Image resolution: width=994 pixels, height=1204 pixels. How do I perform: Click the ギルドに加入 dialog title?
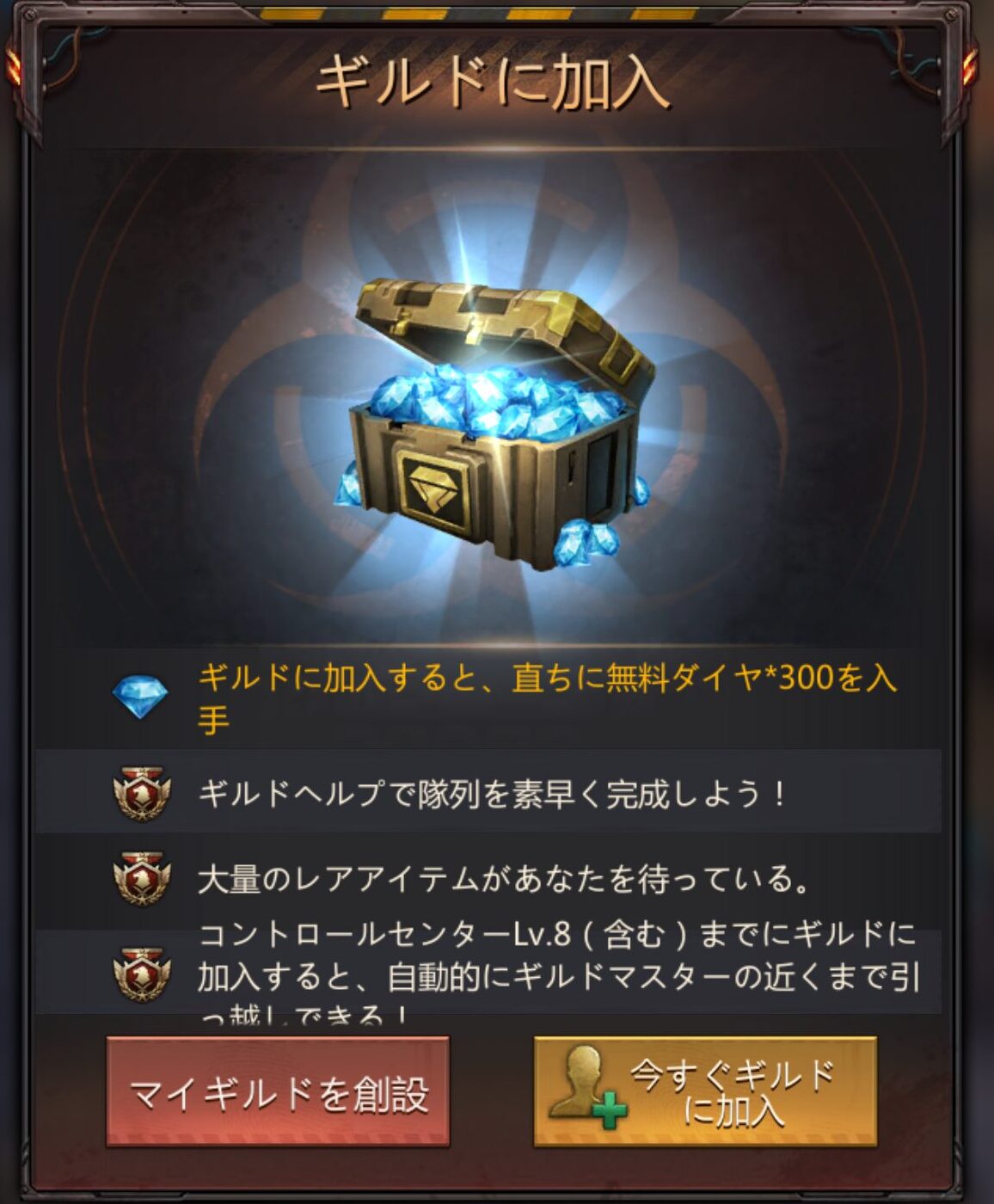[x=492, y=83]
